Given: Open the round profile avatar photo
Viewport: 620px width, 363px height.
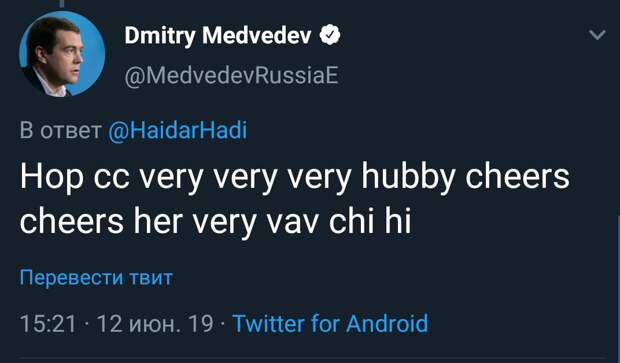Looking at the screenshot, I should [x=62, y=53].
